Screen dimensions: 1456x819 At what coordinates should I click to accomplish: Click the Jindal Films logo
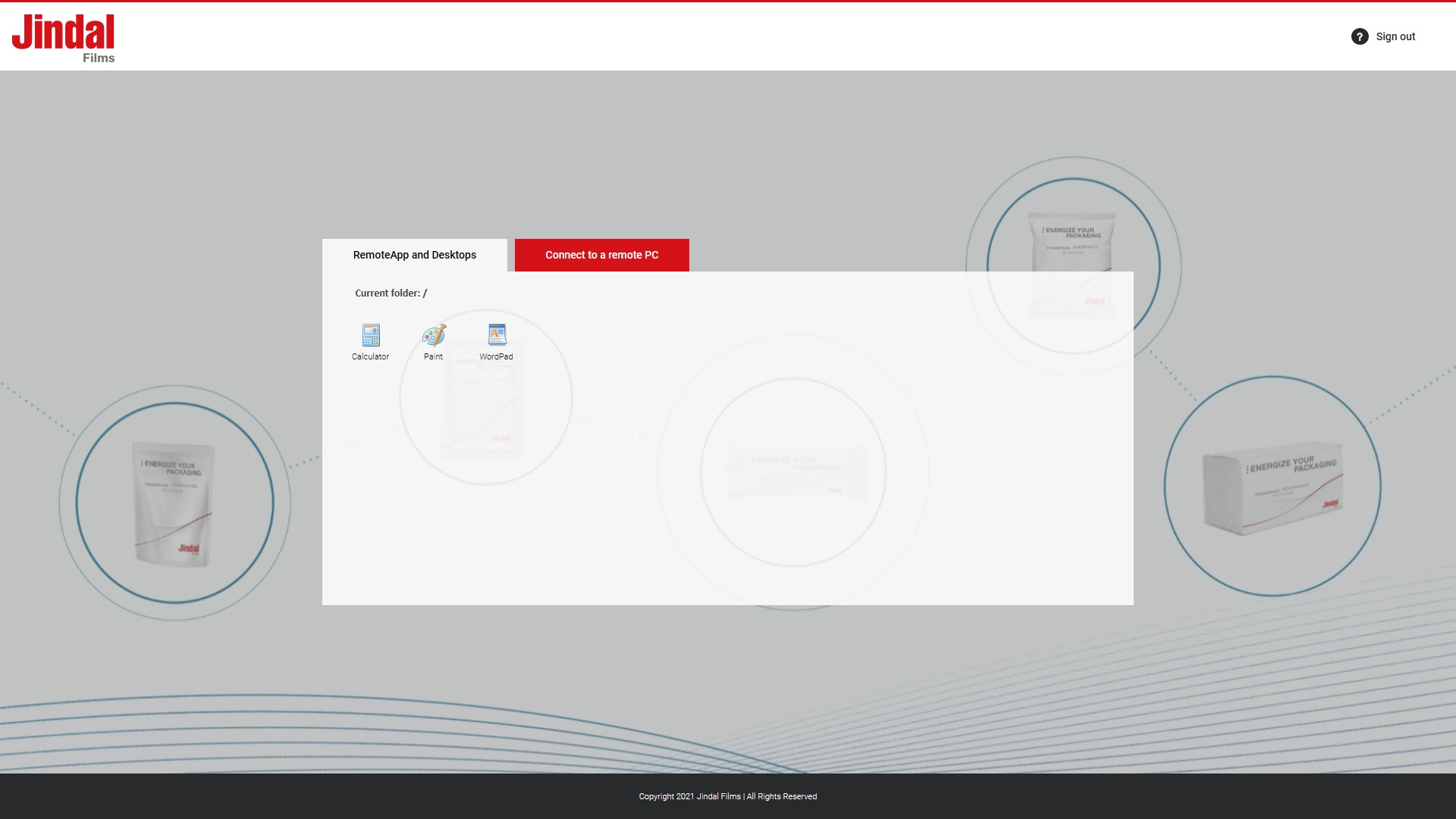[63, 33]
